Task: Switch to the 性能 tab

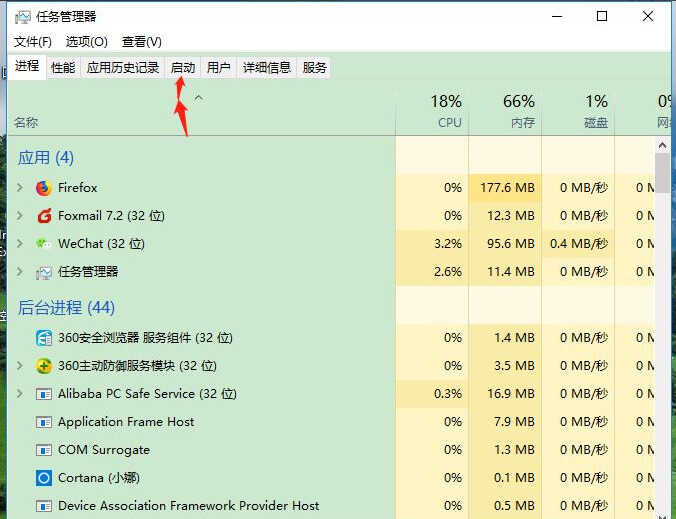Action: (63, 68)
